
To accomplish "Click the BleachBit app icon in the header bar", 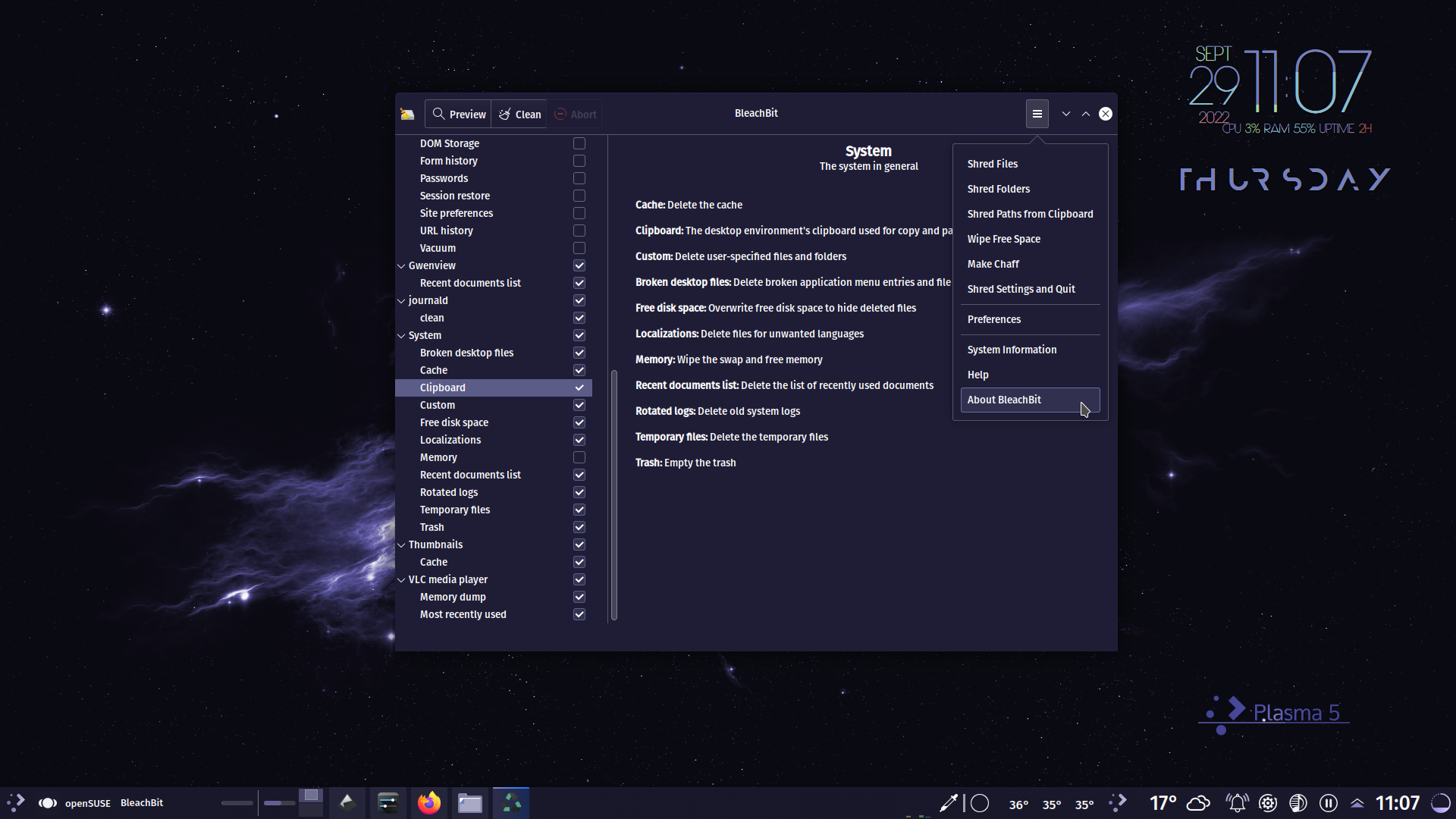I will (x=407, y=115).
